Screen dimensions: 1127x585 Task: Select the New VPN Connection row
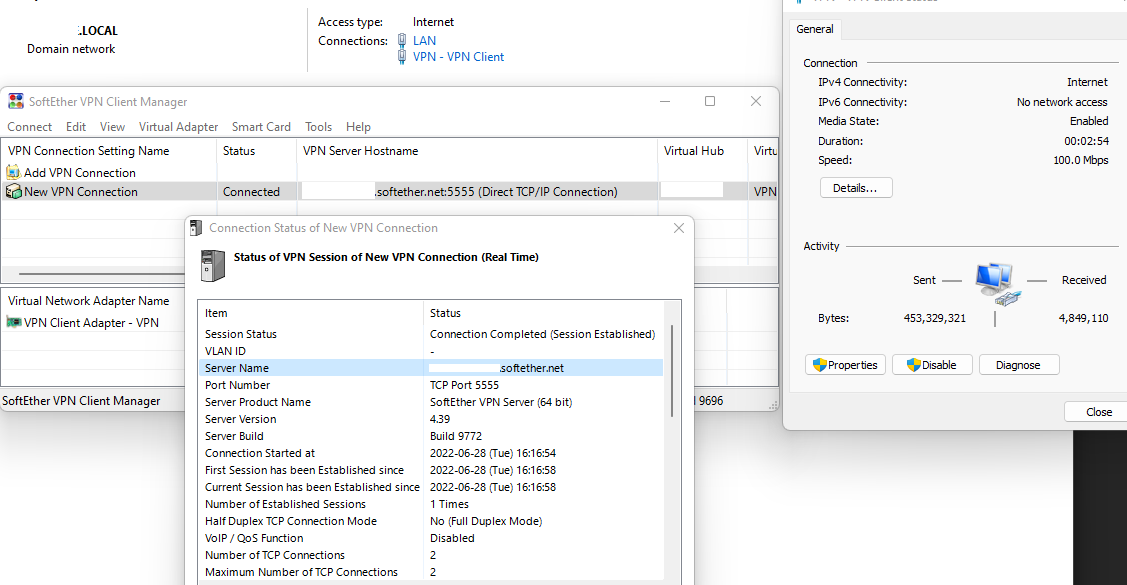(390, 192)
